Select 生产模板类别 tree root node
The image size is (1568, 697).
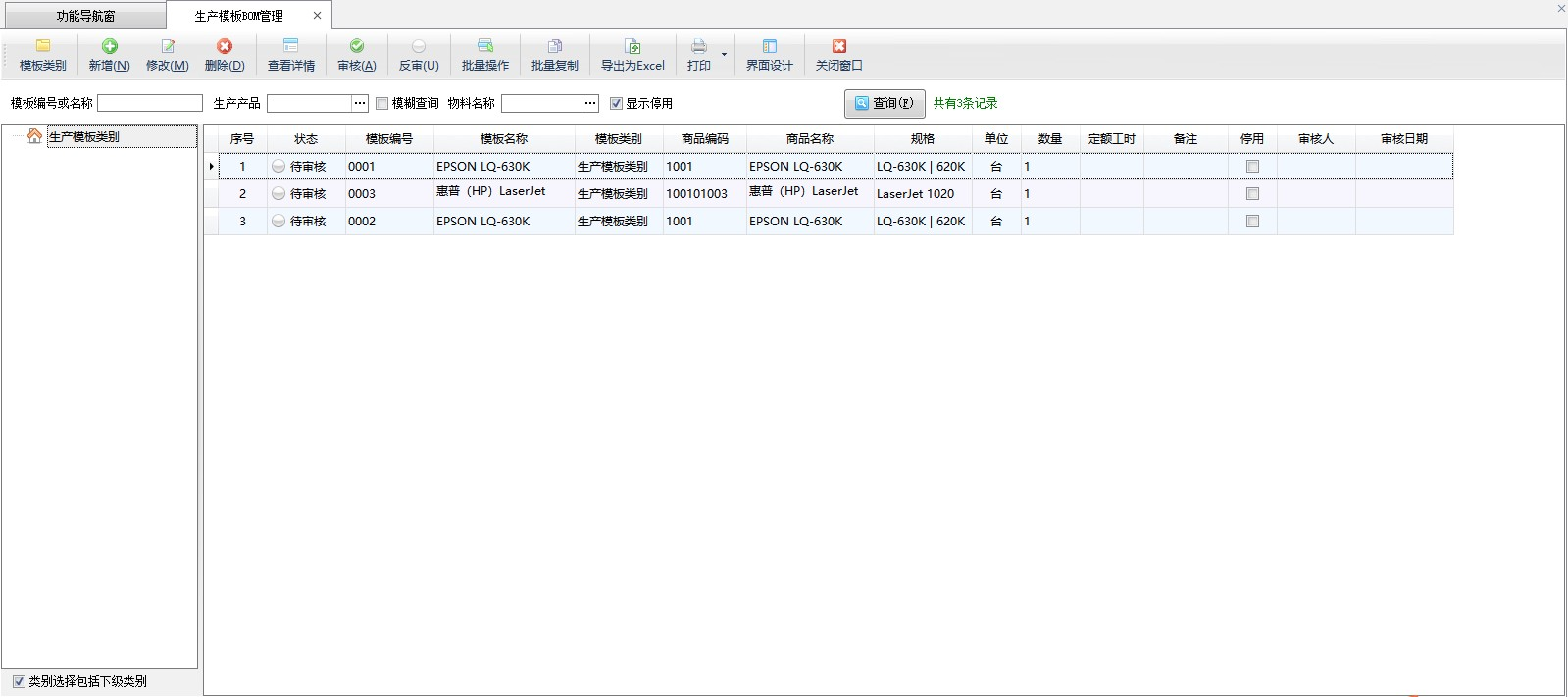pyautogui.click(x=84, y=137)
